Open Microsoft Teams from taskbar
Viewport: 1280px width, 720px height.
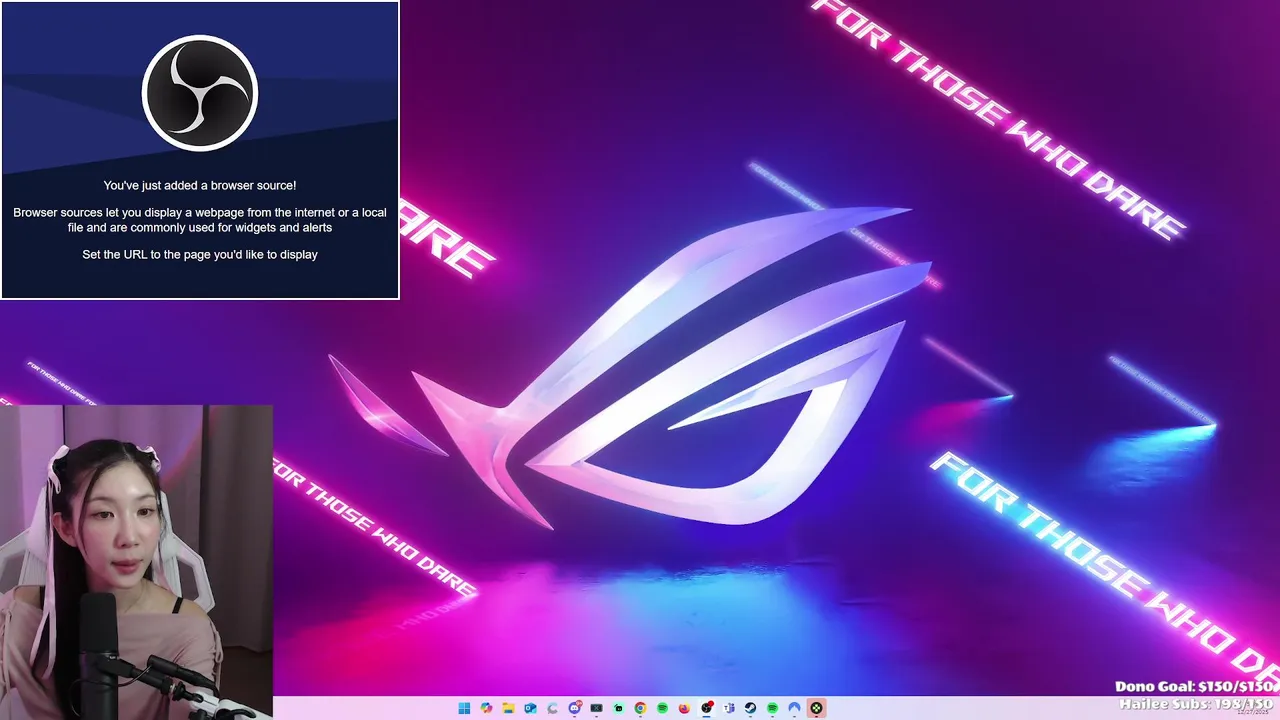pos(729,708)
